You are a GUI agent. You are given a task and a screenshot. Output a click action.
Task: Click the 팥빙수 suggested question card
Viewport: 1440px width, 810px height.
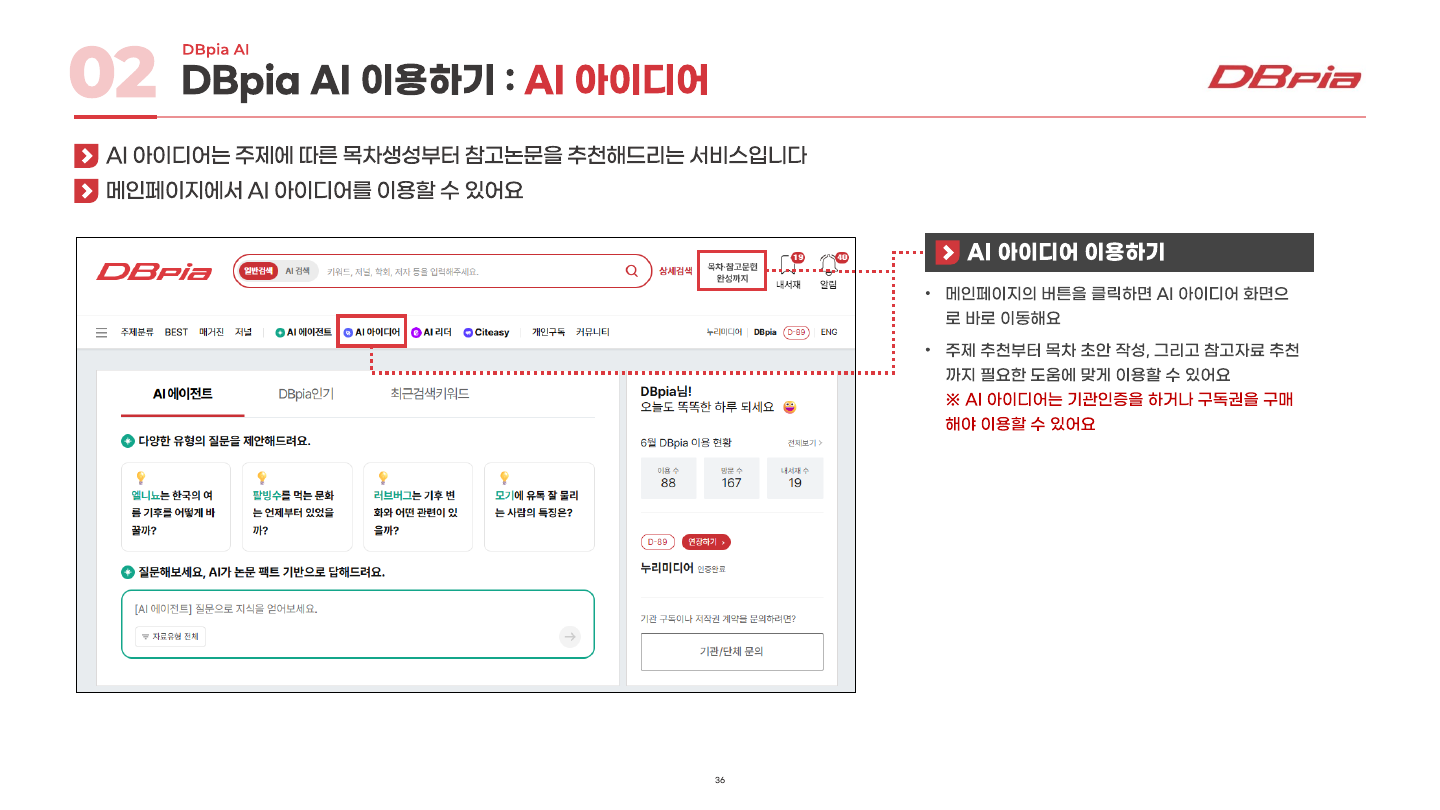(x=297, y=507)
